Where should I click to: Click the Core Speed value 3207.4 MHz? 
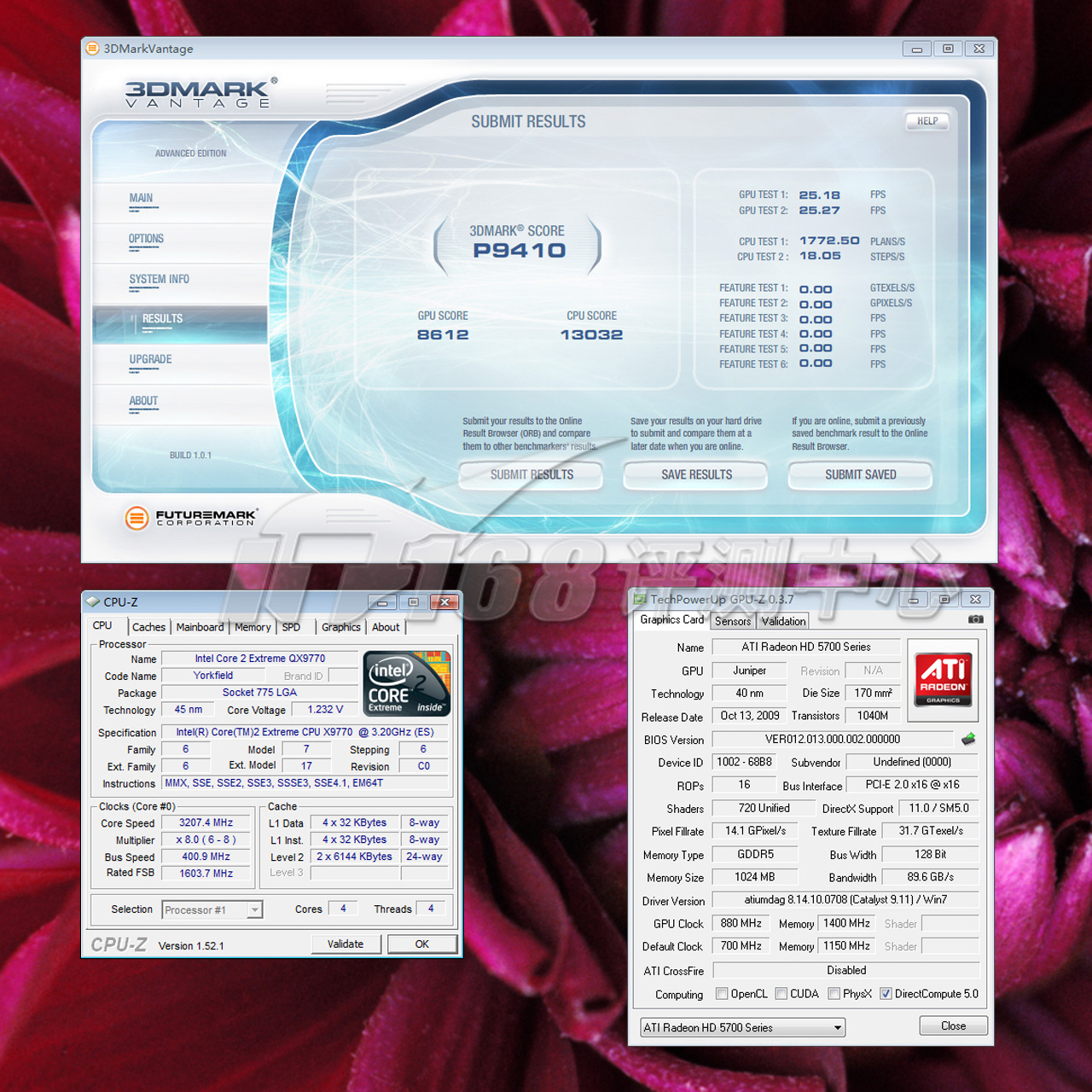[x=206, y=823]
